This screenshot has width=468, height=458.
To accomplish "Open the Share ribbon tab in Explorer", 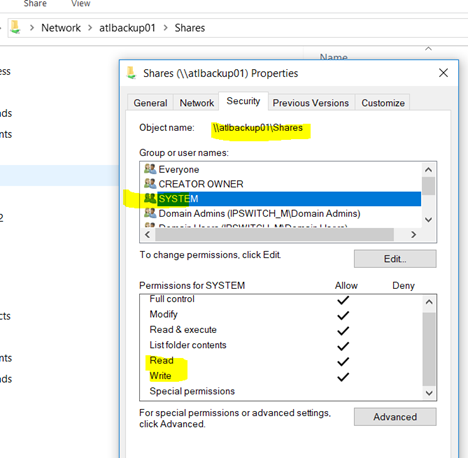I will 35,4.
